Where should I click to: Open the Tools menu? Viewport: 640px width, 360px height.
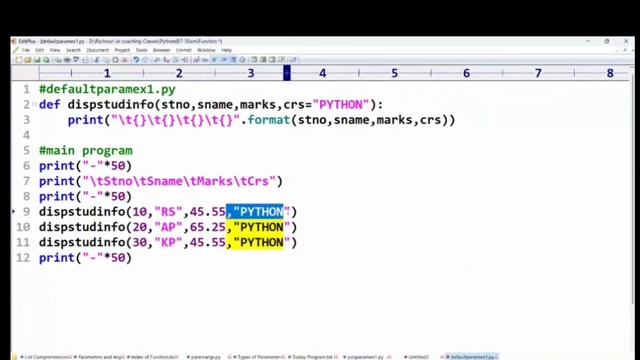[x=141, y=50]
